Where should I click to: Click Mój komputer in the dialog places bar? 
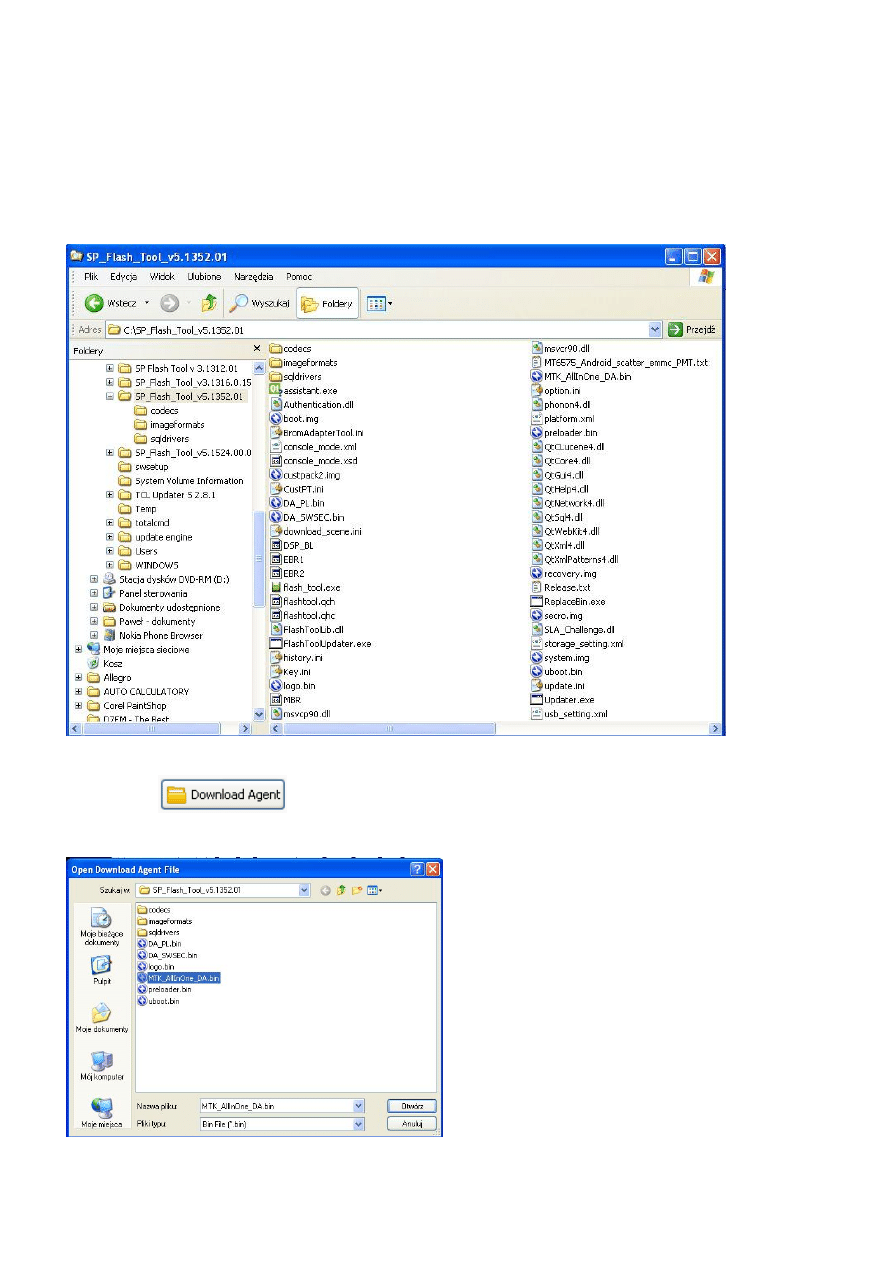[100, 1065]
